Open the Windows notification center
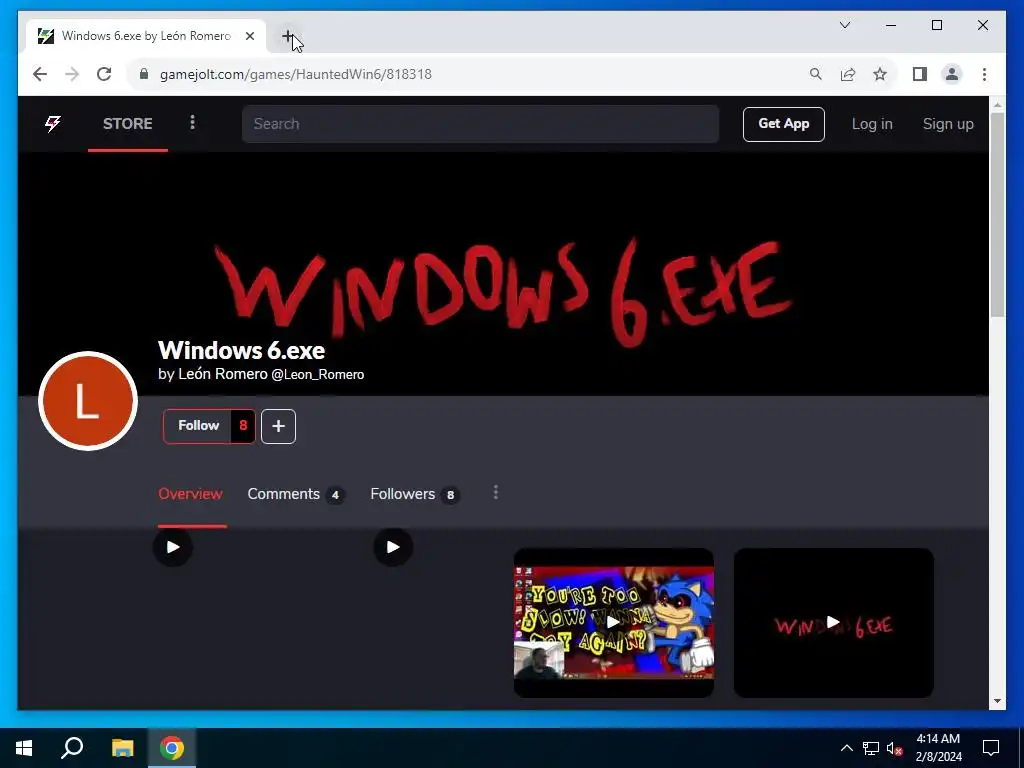Viewport: 1024px width, 768px height. (x=991, y=748)
